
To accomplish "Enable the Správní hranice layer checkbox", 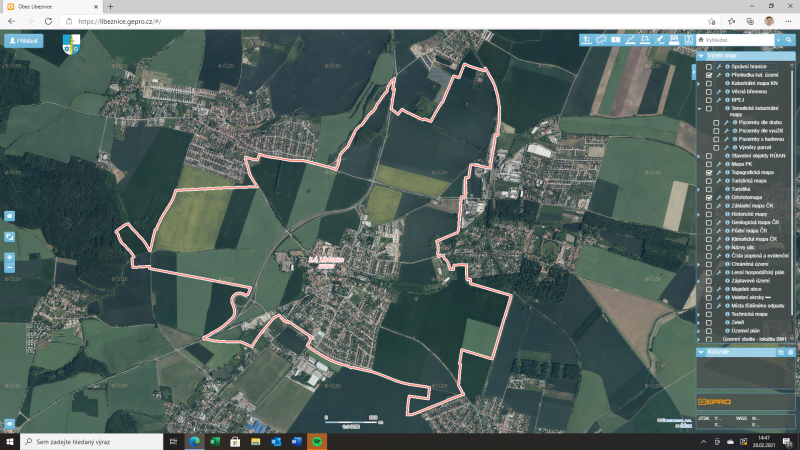I will tap(709, 66).
